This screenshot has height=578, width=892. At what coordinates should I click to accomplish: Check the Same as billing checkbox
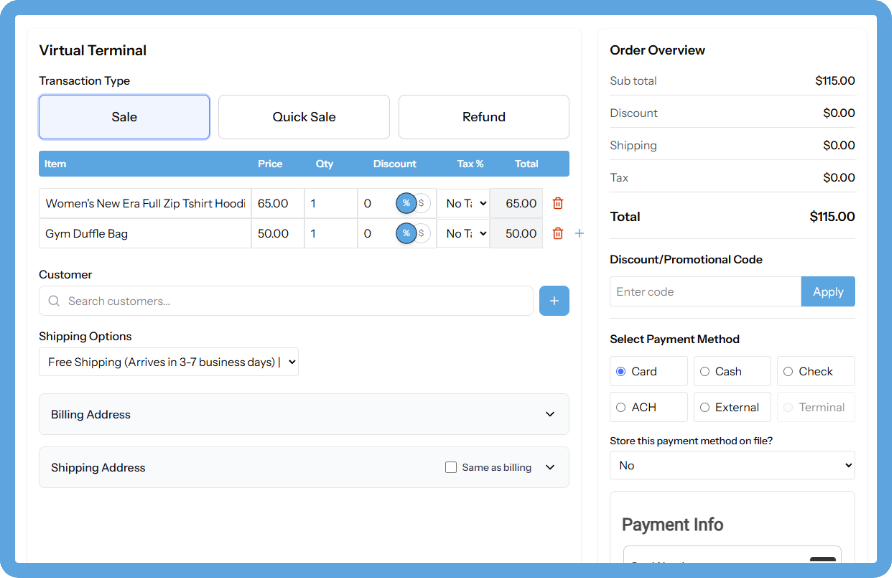tap(451, 467)
